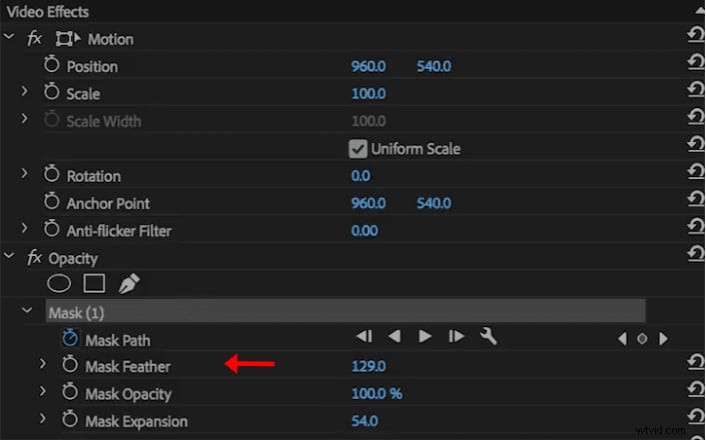This screenshot has height=440, width=706.
Task: Toggle the Position stopwatch animation
Action: tap(51, 64)
